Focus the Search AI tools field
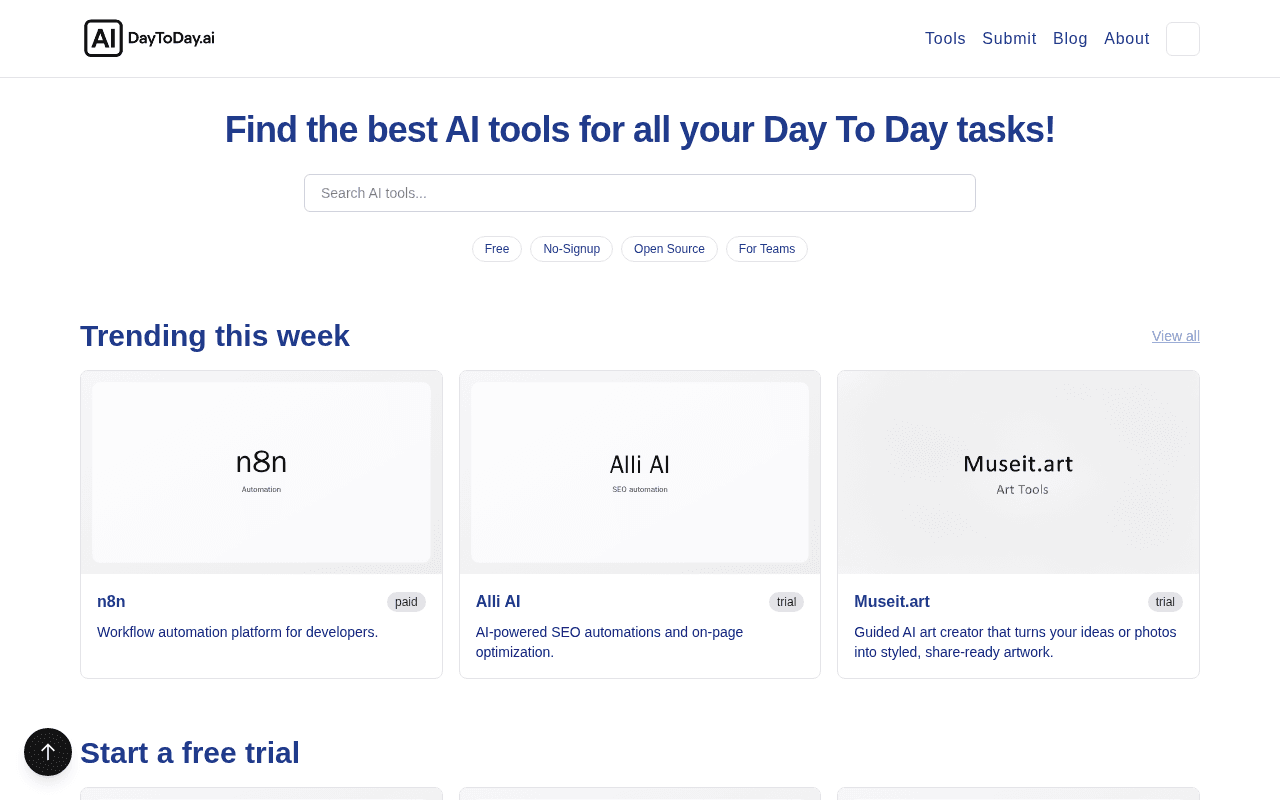Viewport: 1280px width, 800px height. pyautogui.click(x=640, y=193)
